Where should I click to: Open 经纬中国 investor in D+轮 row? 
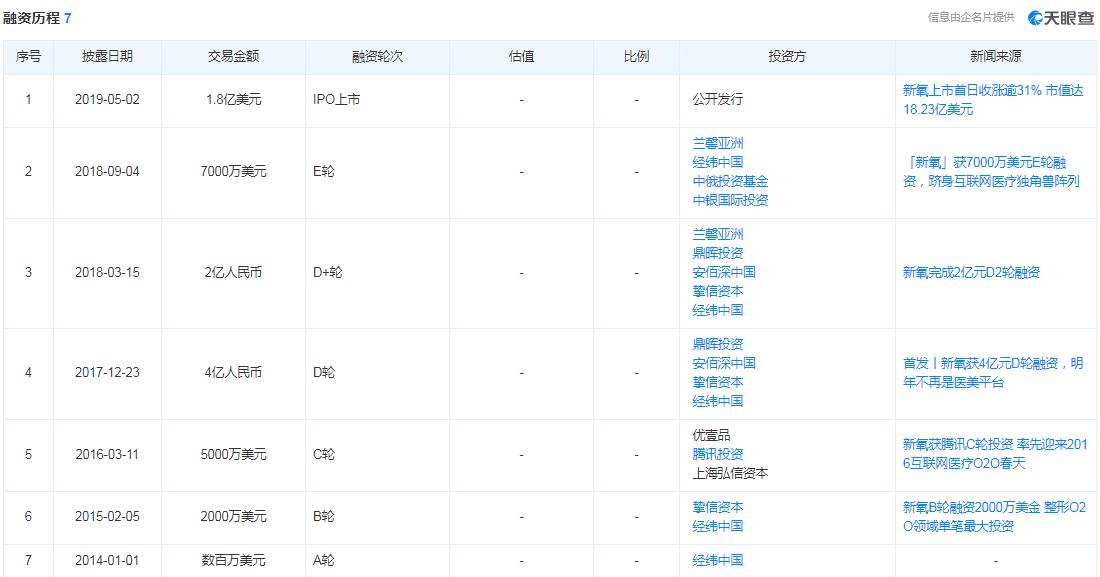pos(718,310)
